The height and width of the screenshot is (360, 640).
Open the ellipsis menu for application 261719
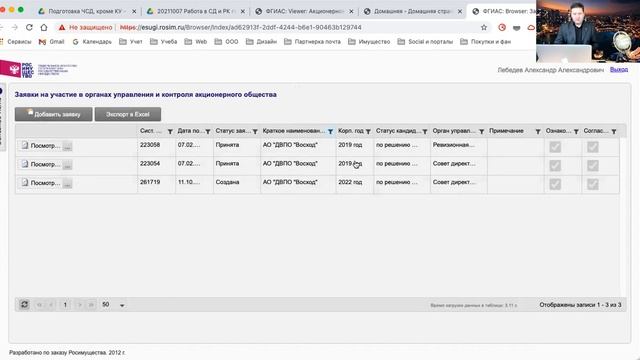click(x=68, y=184)
